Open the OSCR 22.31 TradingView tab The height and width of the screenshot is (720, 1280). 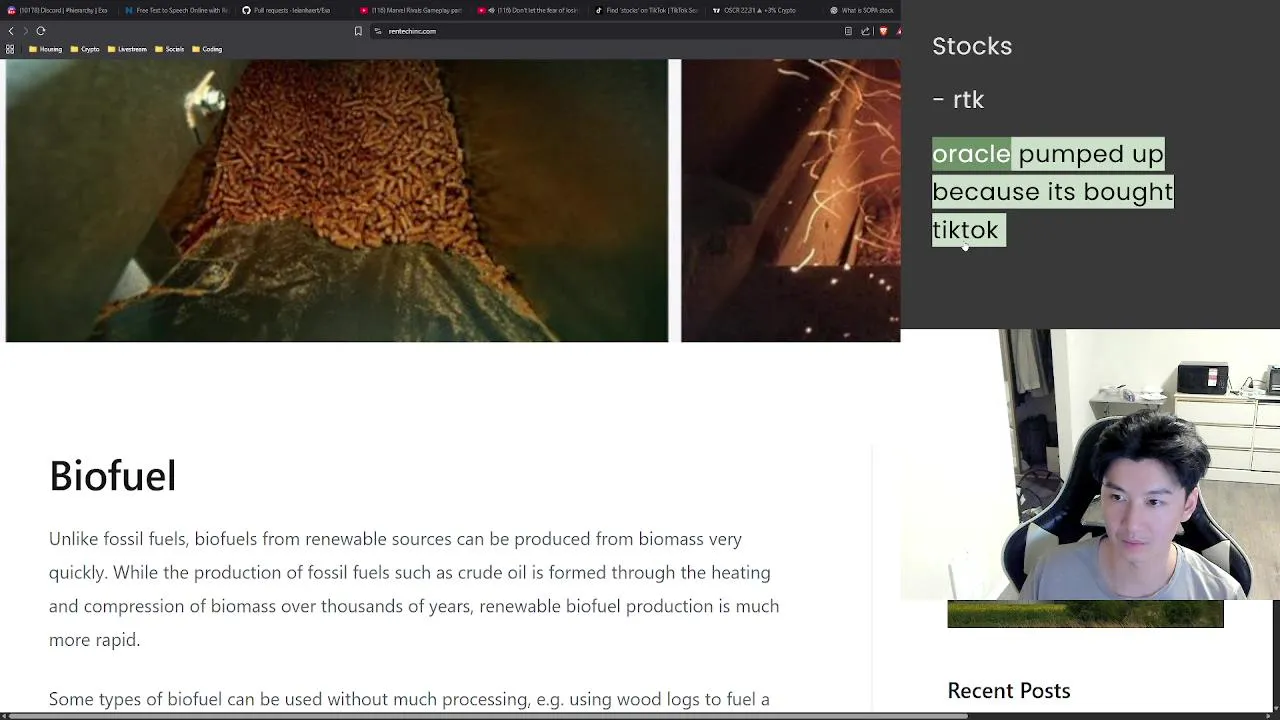point(763,10)
